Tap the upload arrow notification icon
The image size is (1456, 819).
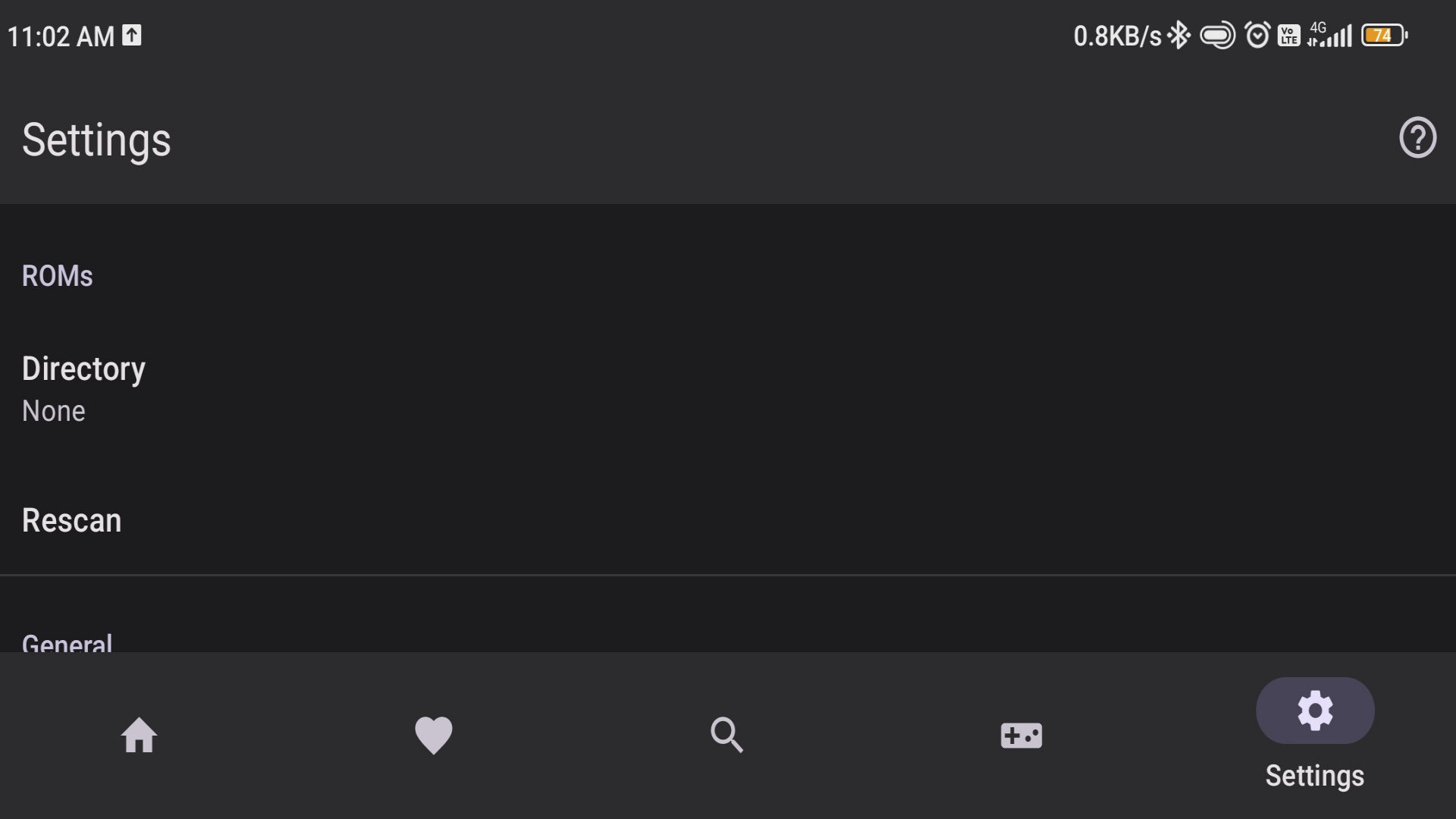coord(132,36)
